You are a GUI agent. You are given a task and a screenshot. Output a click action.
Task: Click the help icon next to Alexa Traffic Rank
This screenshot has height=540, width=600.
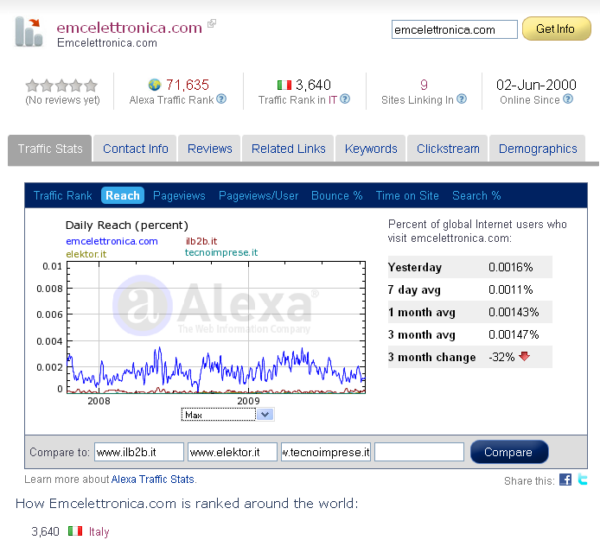point(221,99)
